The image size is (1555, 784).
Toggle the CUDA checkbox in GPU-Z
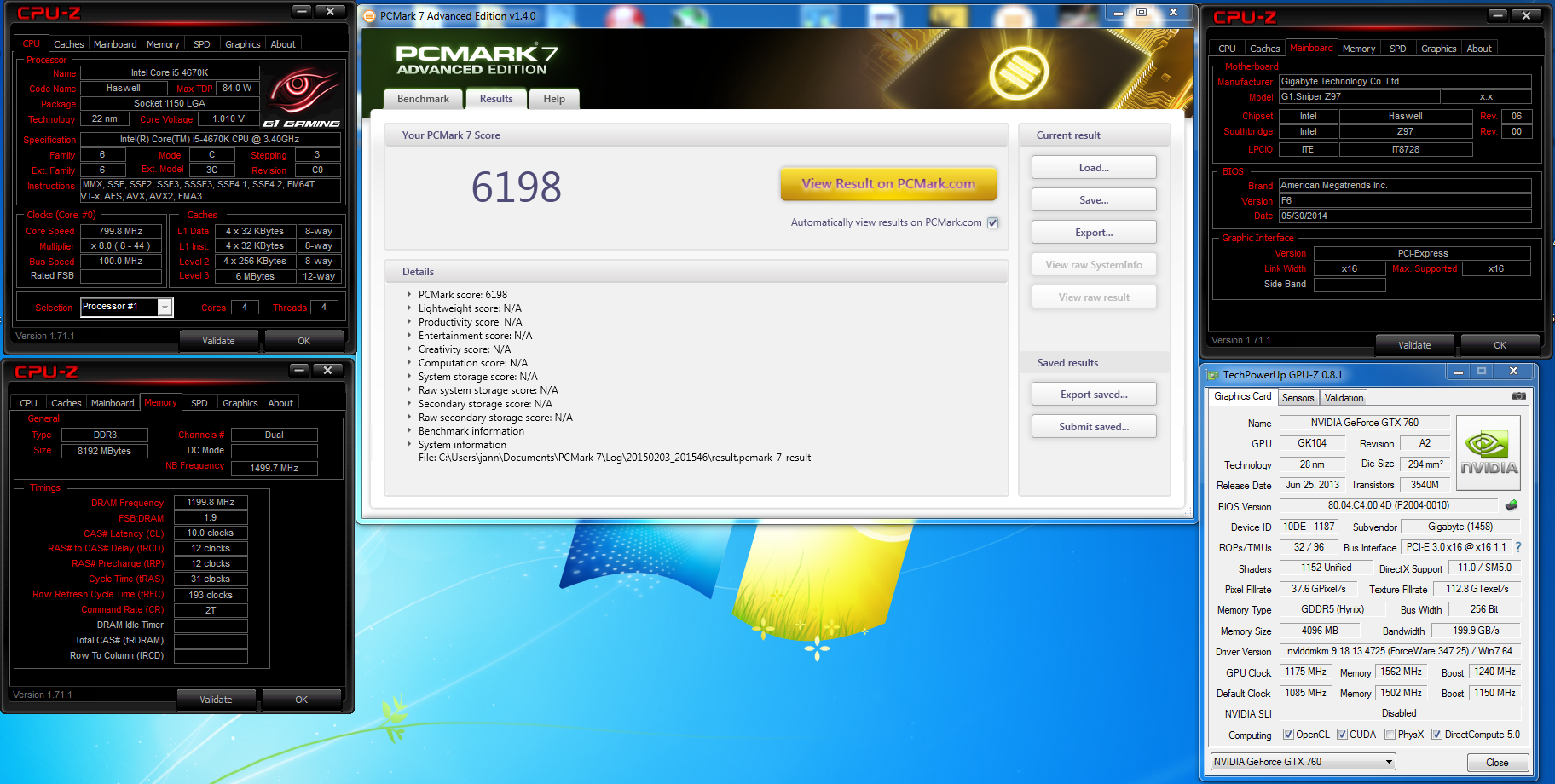click(x=1342, y=735)
